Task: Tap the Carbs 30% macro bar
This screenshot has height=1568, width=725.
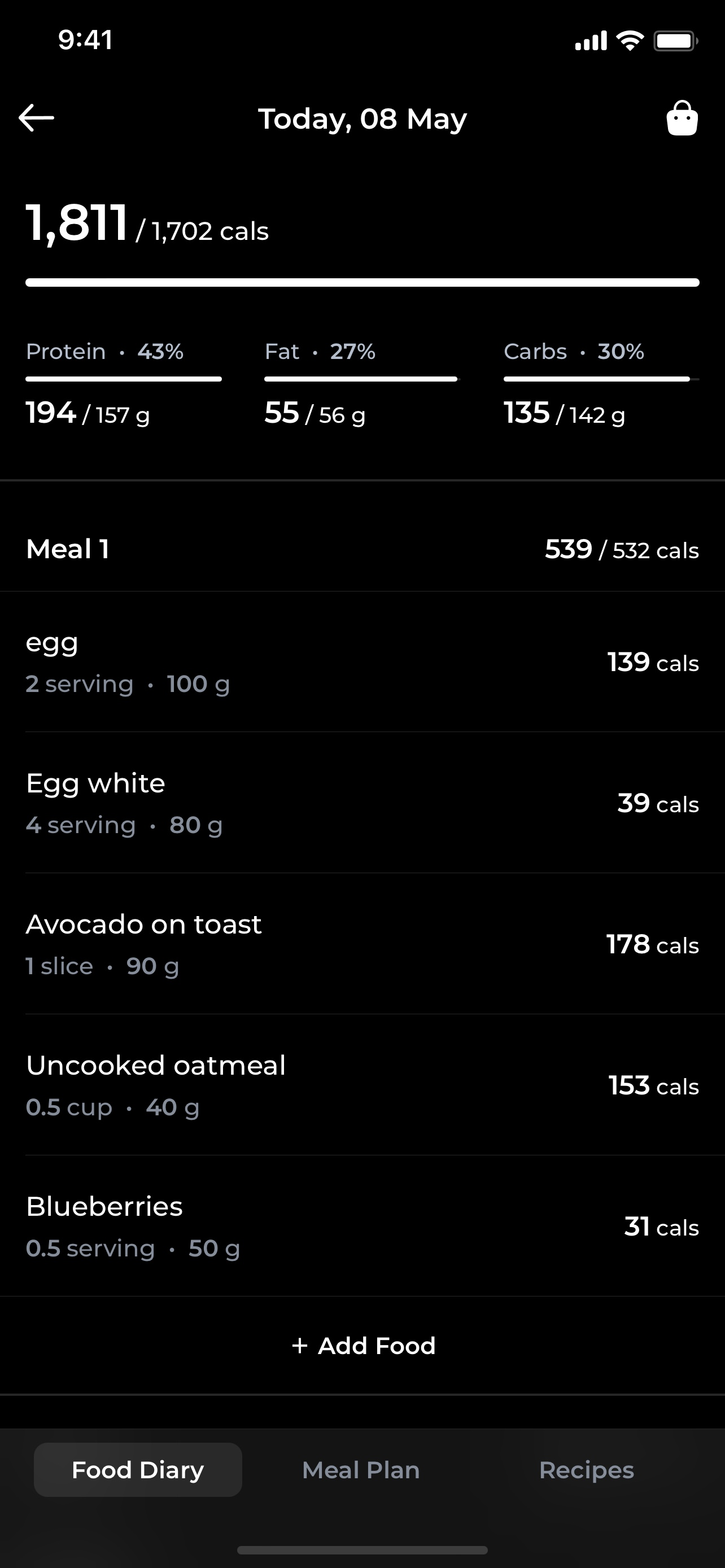Action: tap(601, 379)
